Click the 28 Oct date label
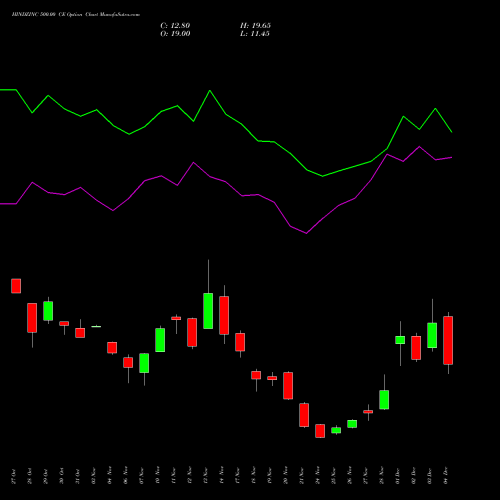 (x=29, y=476)
